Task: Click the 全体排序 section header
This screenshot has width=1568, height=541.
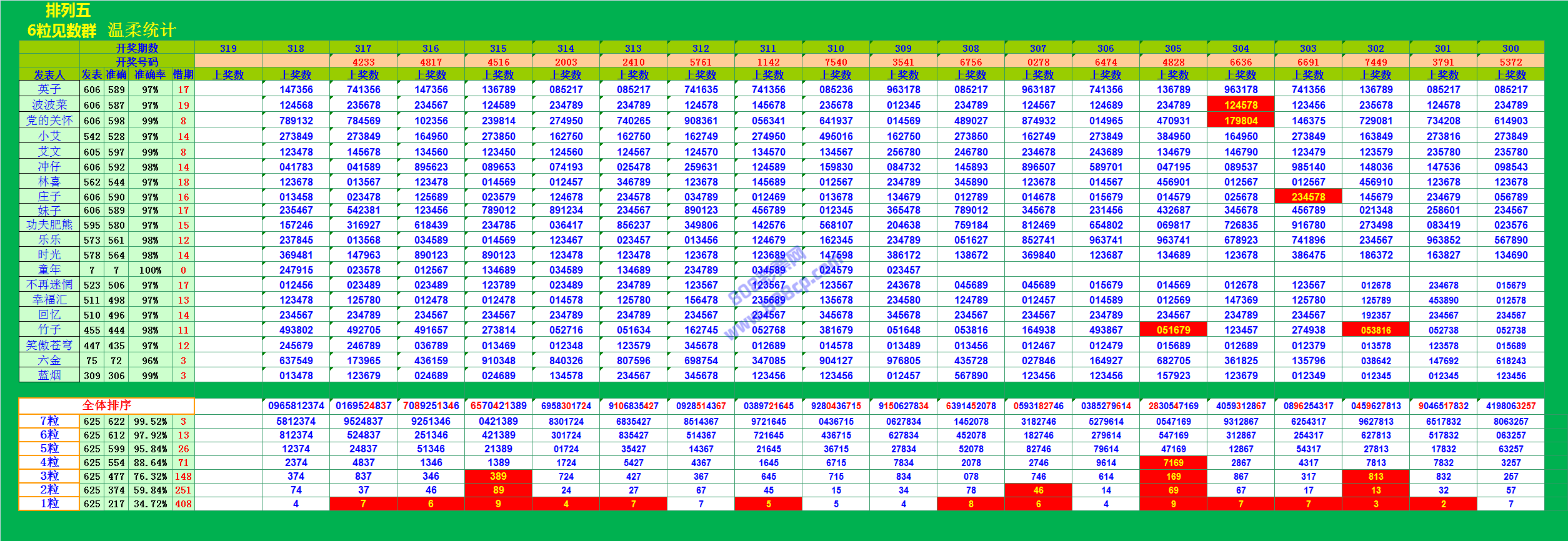Action: tap(106, 405)
